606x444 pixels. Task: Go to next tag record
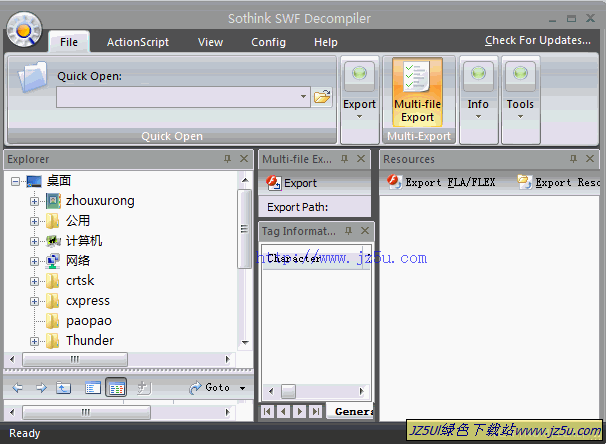pos(300,411)
